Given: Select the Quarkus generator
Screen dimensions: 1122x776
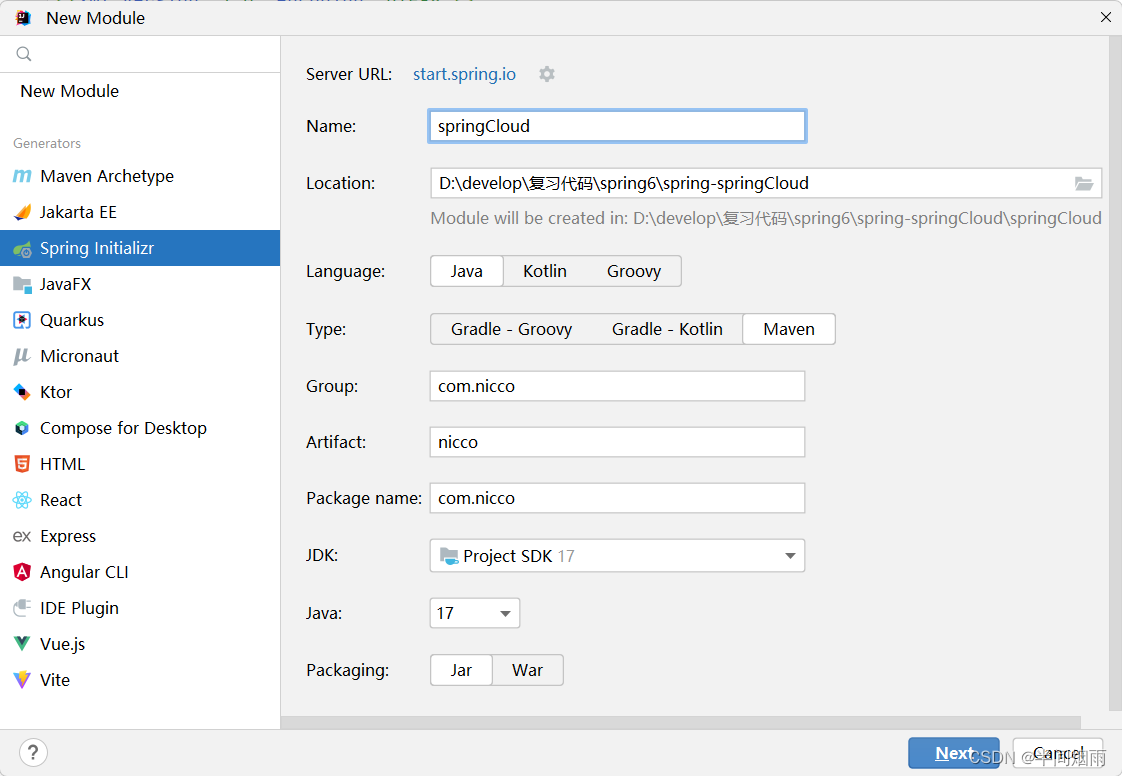Looking at the screenshot, I should [76, 319].
